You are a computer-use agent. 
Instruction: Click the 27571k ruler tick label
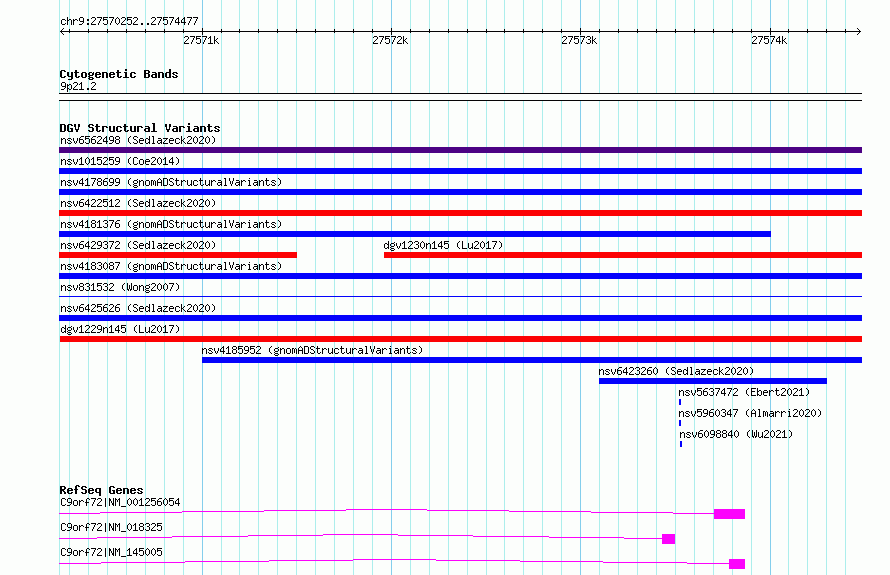pyautogui.click(x=201, y=40)
